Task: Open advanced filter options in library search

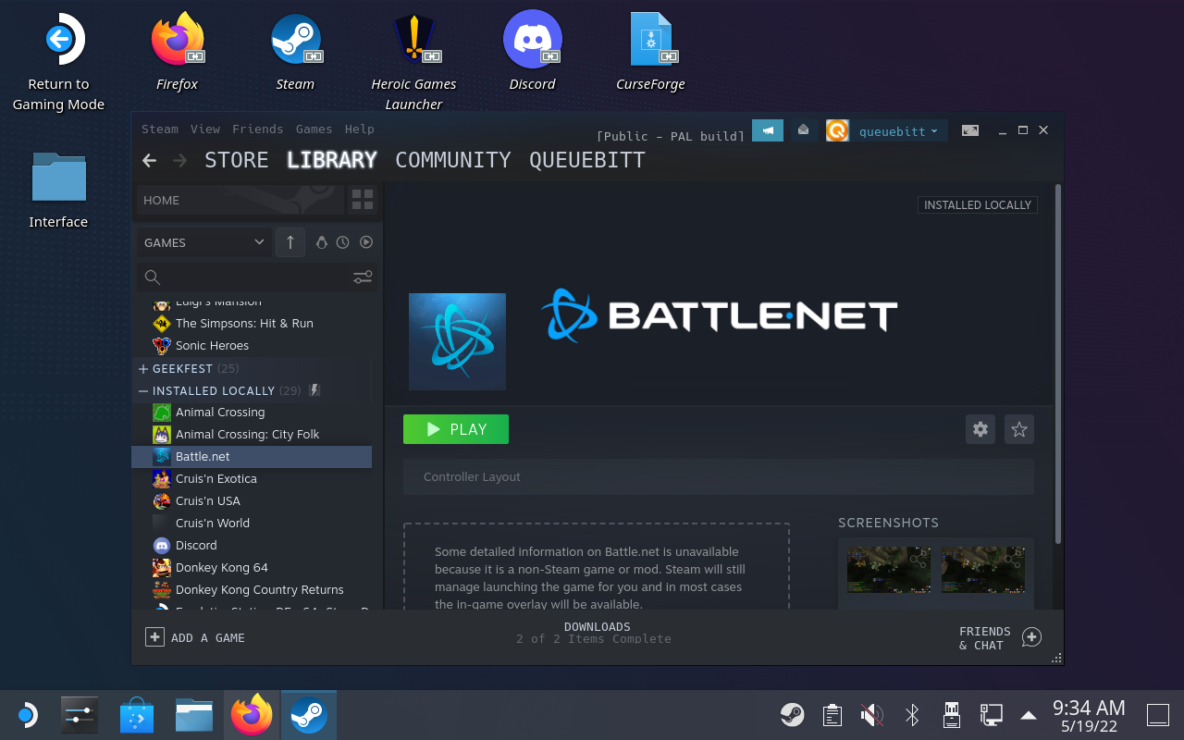Action: 362,277
